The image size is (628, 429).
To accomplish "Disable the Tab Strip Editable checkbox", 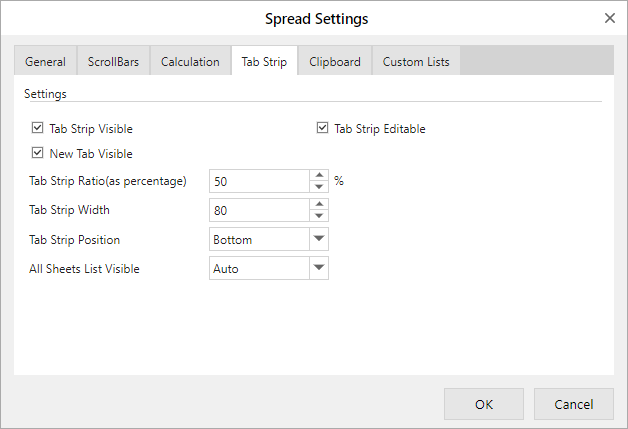I will [x=322, y=128].
